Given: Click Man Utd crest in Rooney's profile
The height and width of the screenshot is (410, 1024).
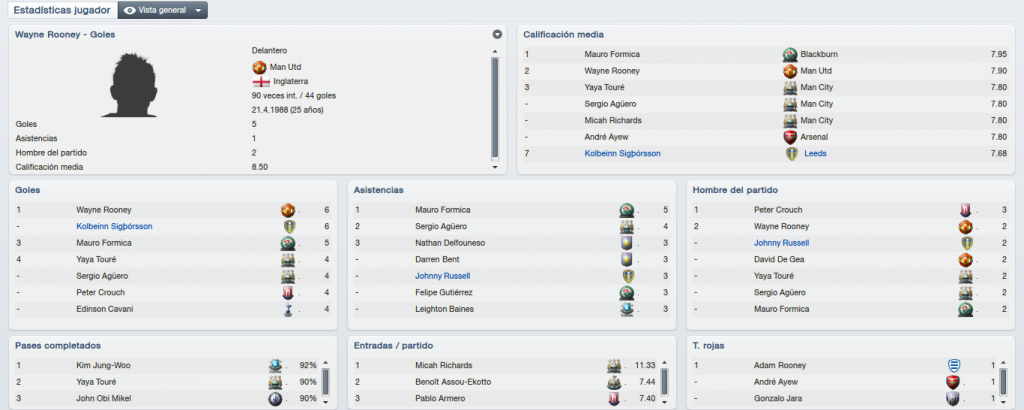Looking at the screenshot, I should pyautogui.click(x=259, y=67).
